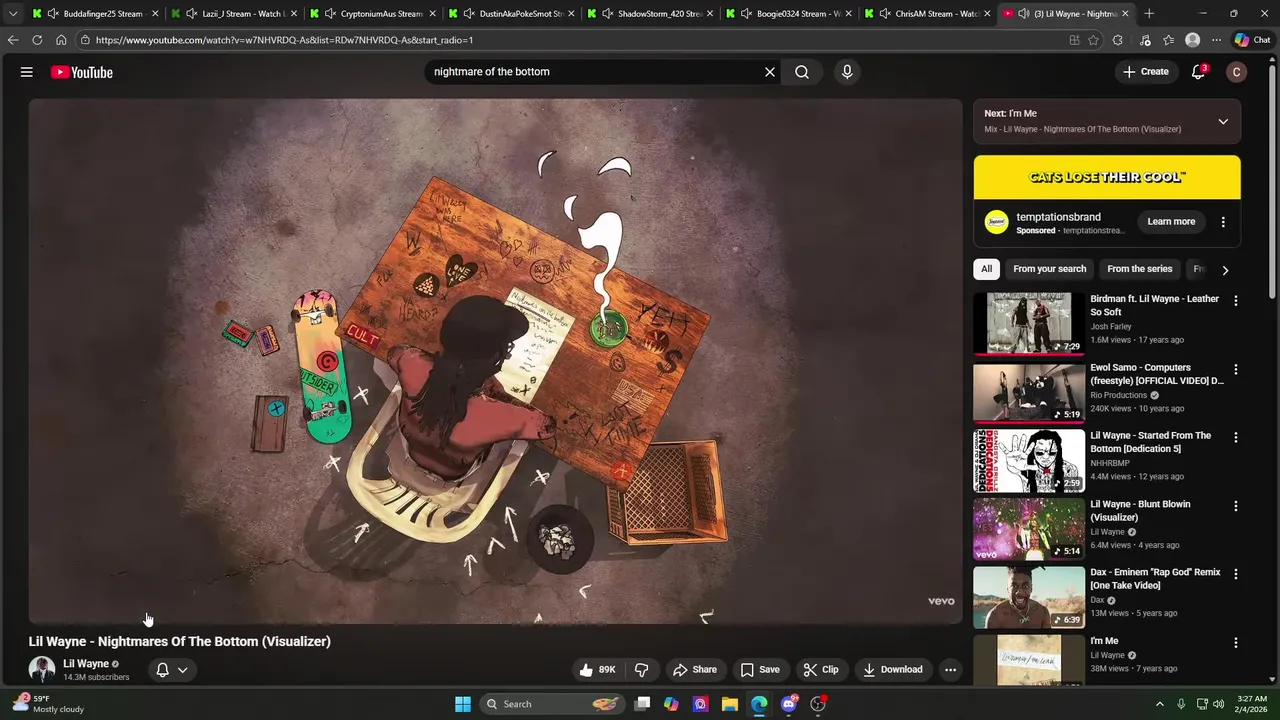Go to YouTube home via logo

82,72
